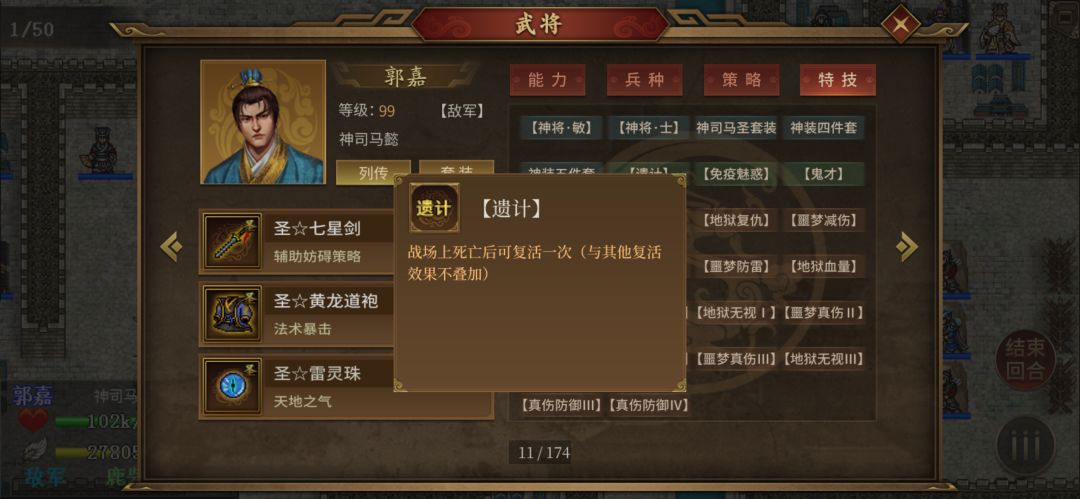Open the 策略 tab

pos(742,80)
